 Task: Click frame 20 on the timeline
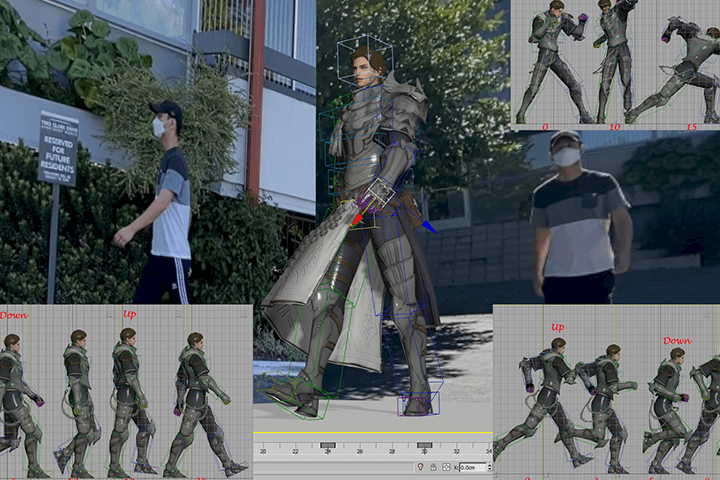click(263, 452)
